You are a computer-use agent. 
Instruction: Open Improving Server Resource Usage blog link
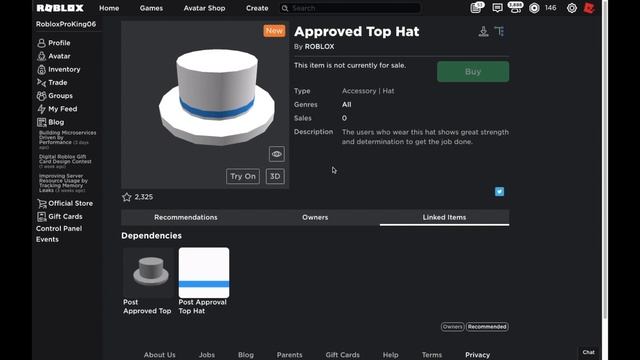click(x=63, y=183)
